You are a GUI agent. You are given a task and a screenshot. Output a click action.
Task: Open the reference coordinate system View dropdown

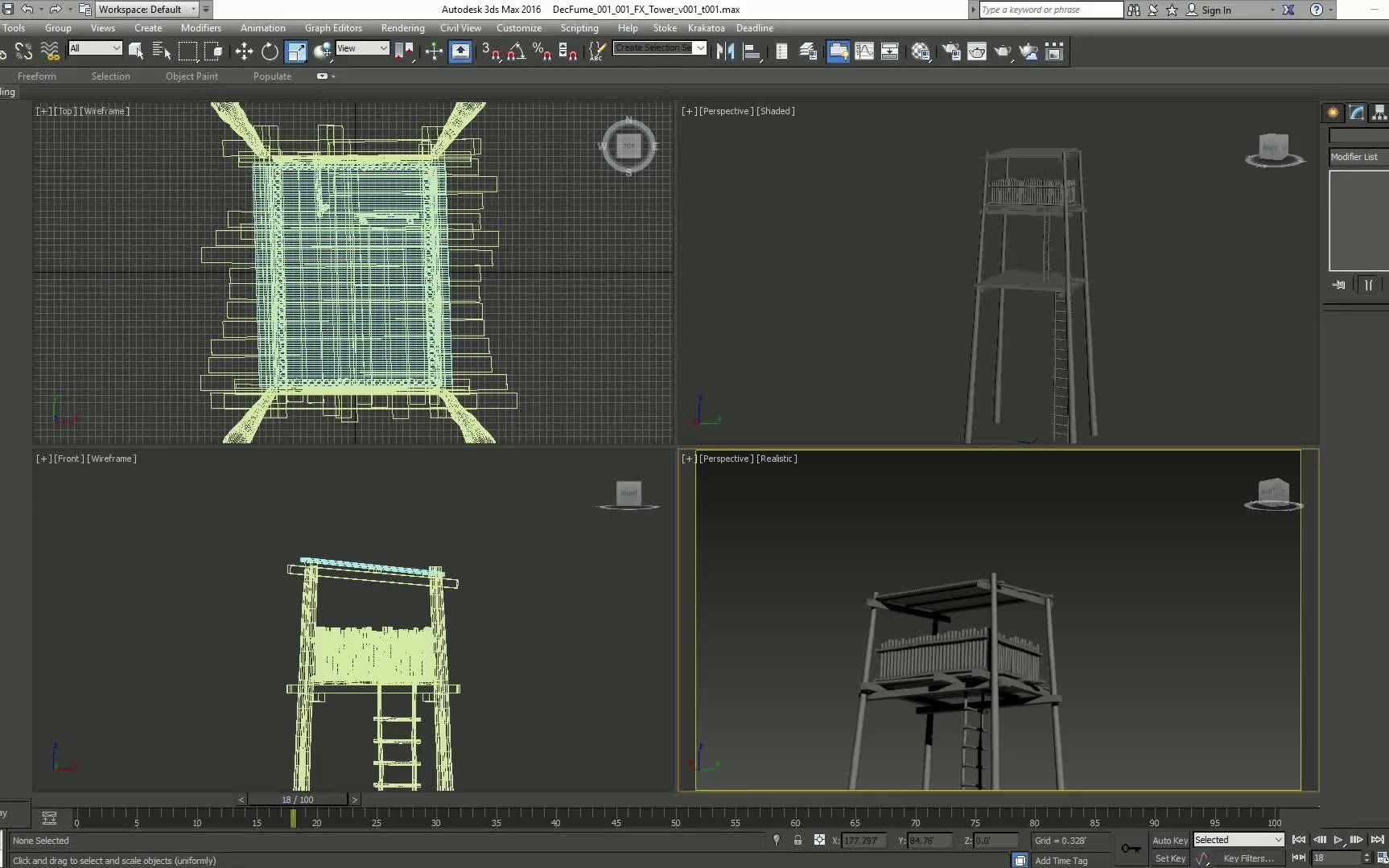[361, 47]
